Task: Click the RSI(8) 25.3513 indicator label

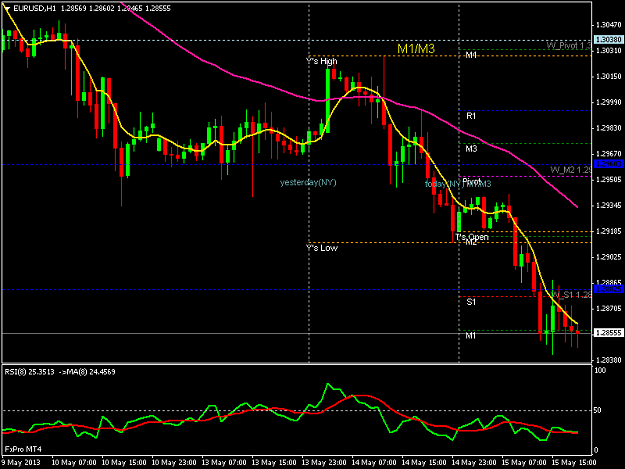Action: (29, 372)
